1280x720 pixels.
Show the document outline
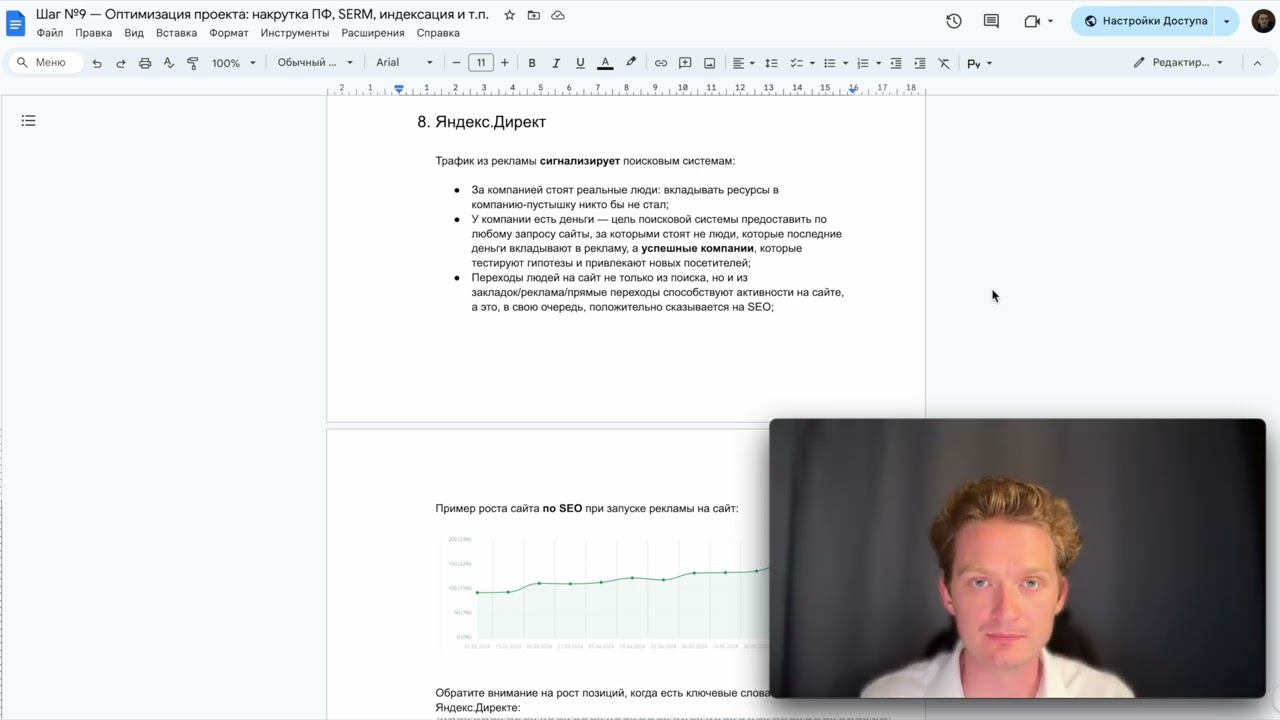pos(28,121)
